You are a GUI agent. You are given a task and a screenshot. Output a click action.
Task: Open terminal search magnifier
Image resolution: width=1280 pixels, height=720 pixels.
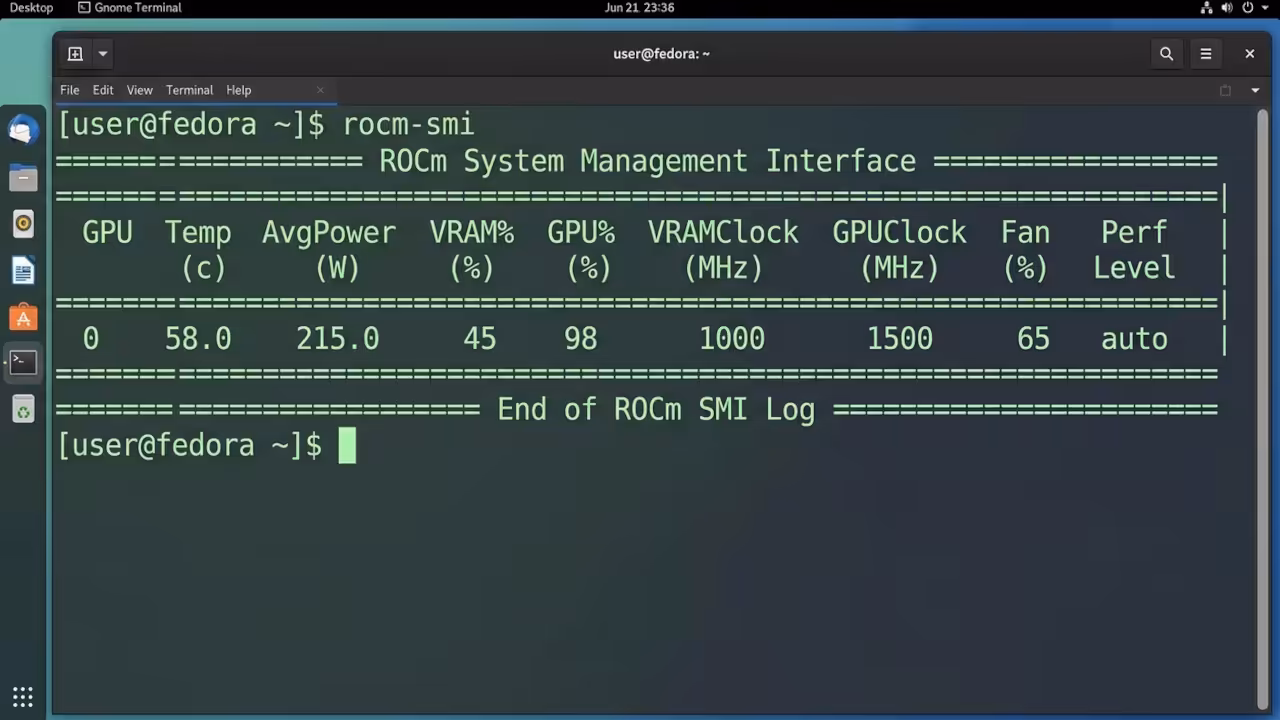tap(1166, 54)
